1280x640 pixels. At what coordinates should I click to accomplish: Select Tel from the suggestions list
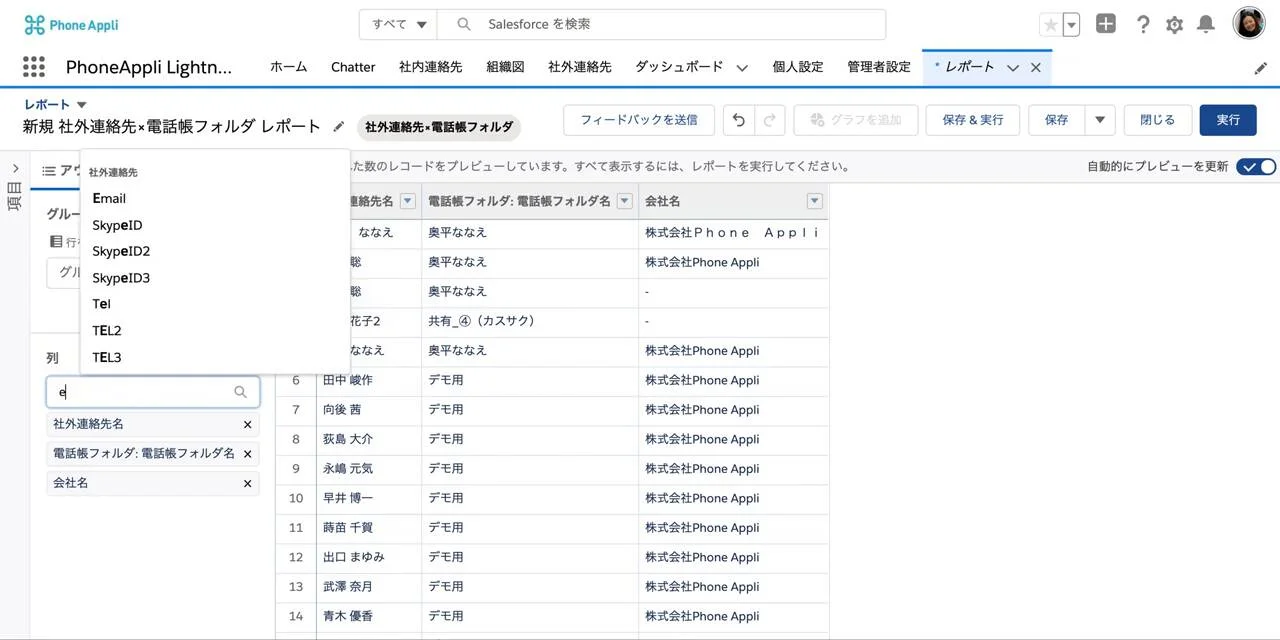215,304
